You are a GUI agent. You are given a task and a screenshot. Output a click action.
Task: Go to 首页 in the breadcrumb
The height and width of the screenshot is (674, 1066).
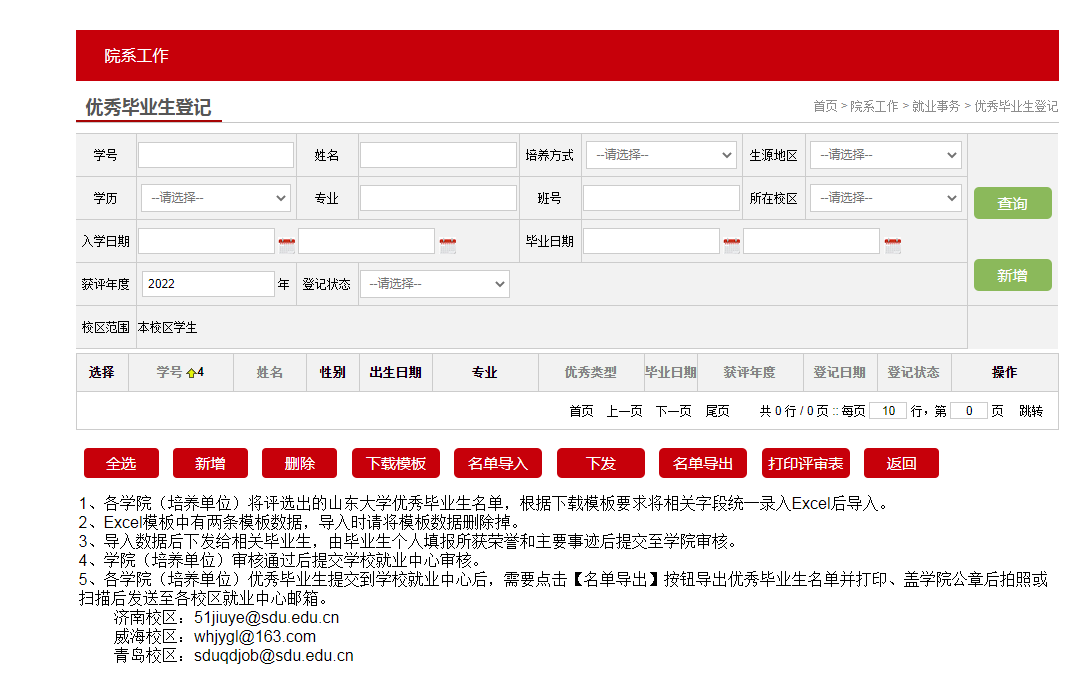tap(825, 106)
